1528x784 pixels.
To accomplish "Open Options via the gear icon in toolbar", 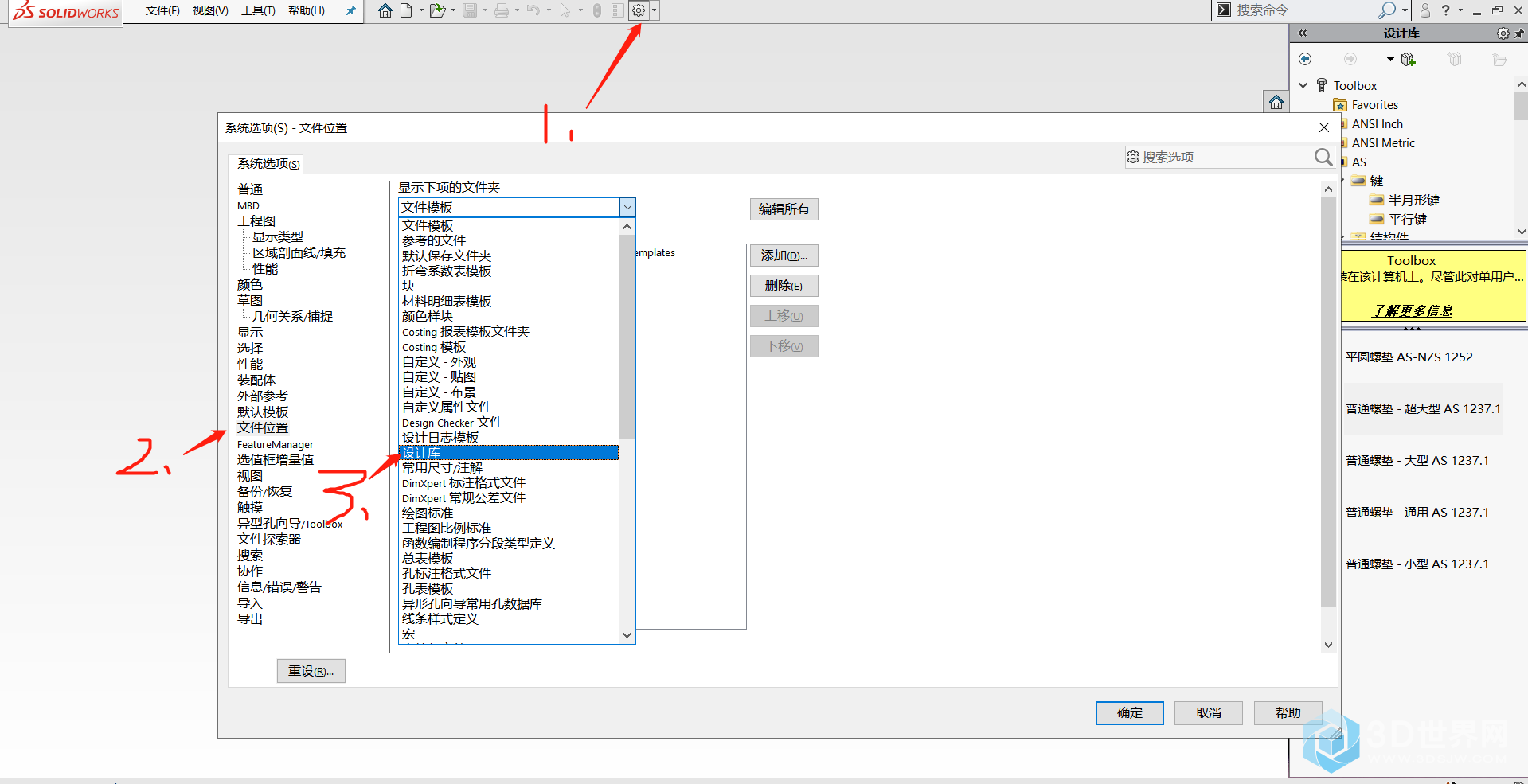I will (639, 10).
